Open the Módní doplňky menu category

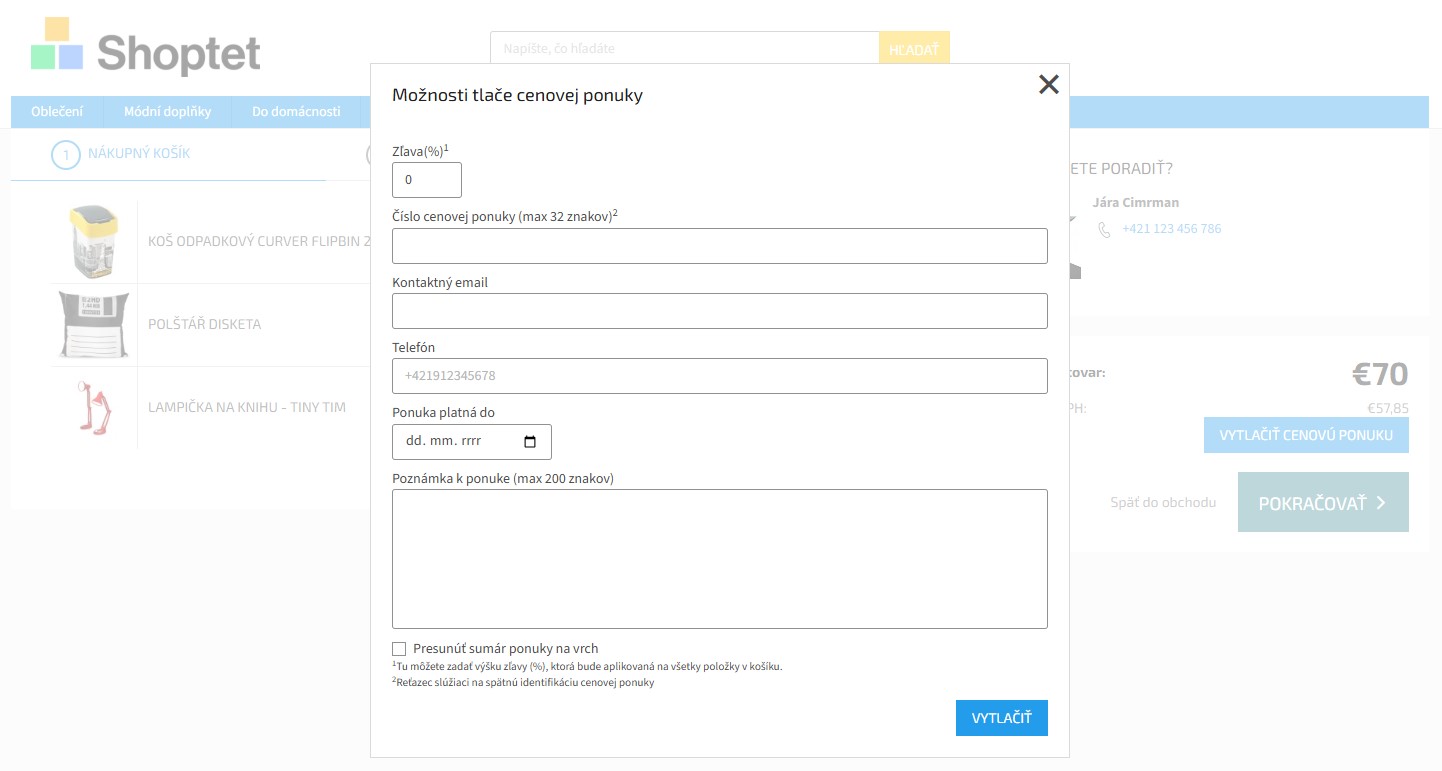pos(167,111)
